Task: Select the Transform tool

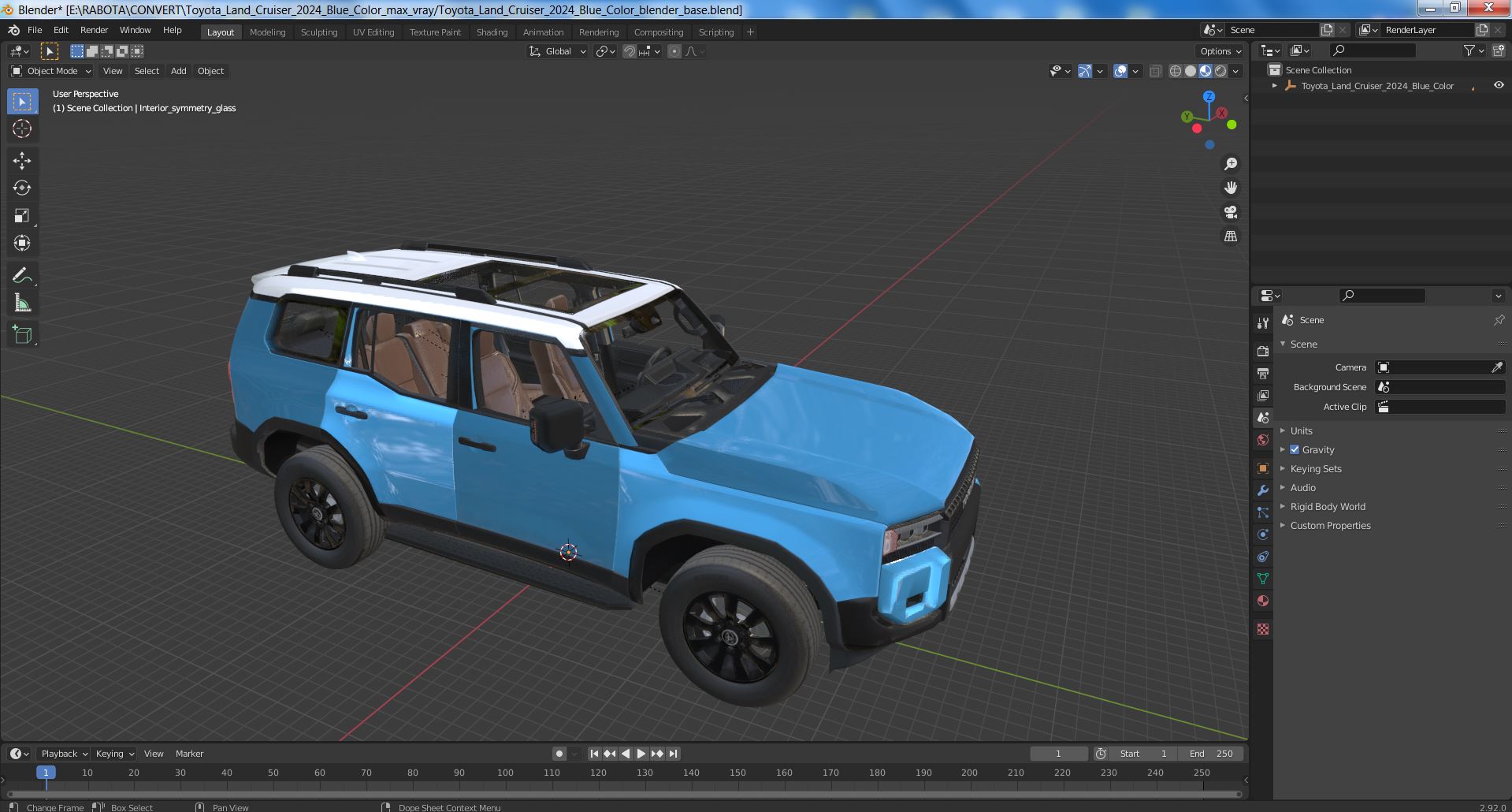Action: coord(22,243)
